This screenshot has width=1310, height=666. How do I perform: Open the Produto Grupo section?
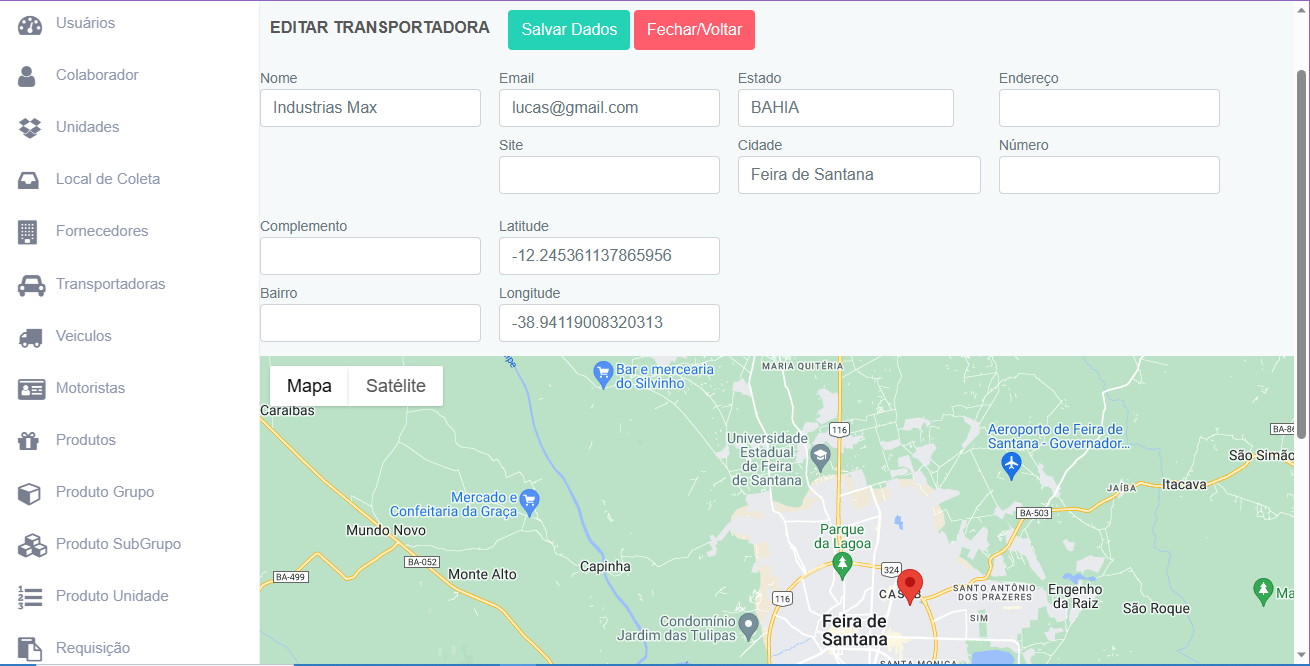[x=104, y=492]
